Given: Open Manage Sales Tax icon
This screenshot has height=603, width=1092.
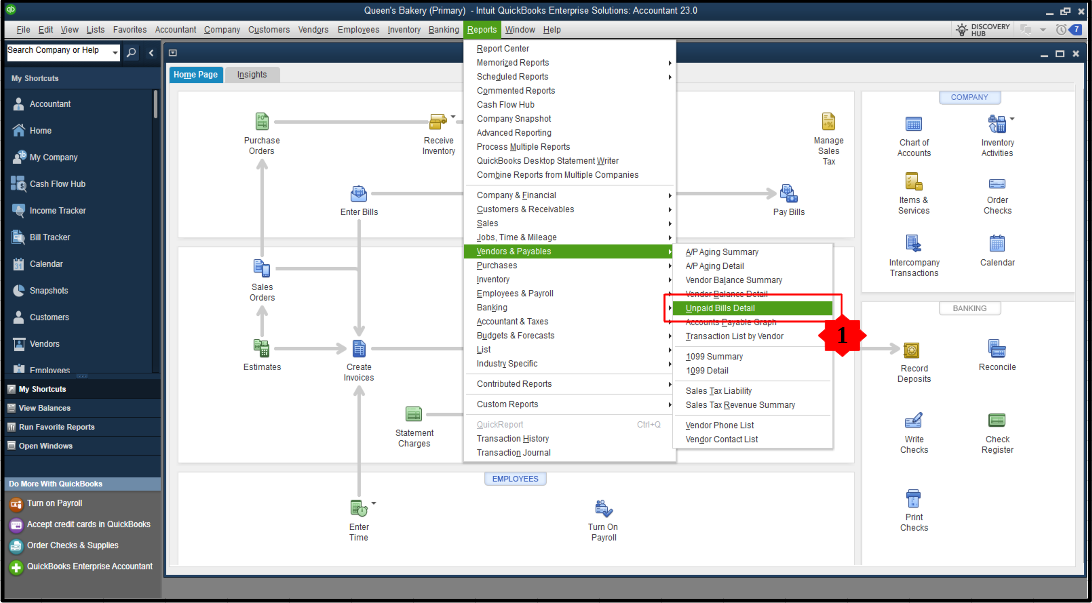Looking at the screenshot, I should pos(828,122).
